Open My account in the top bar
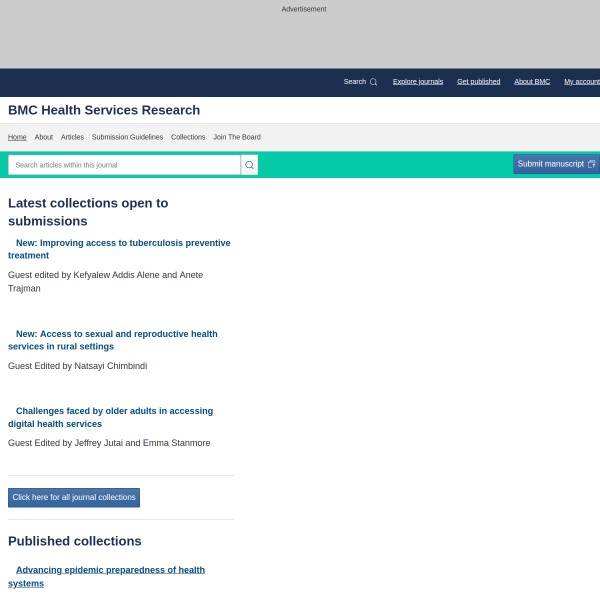The width and height of the screenshot is (600, 600). (x=581, y=81)
